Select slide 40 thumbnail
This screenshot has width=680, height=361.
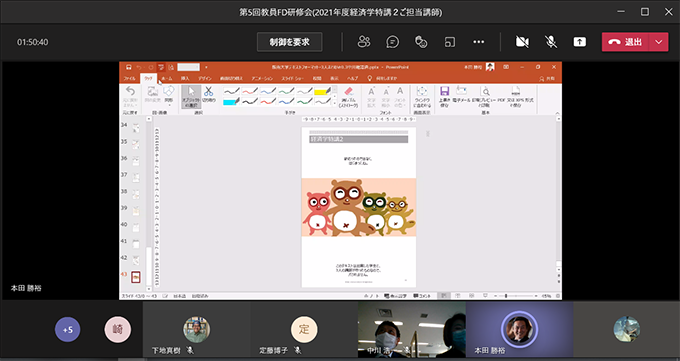point(136,227)
